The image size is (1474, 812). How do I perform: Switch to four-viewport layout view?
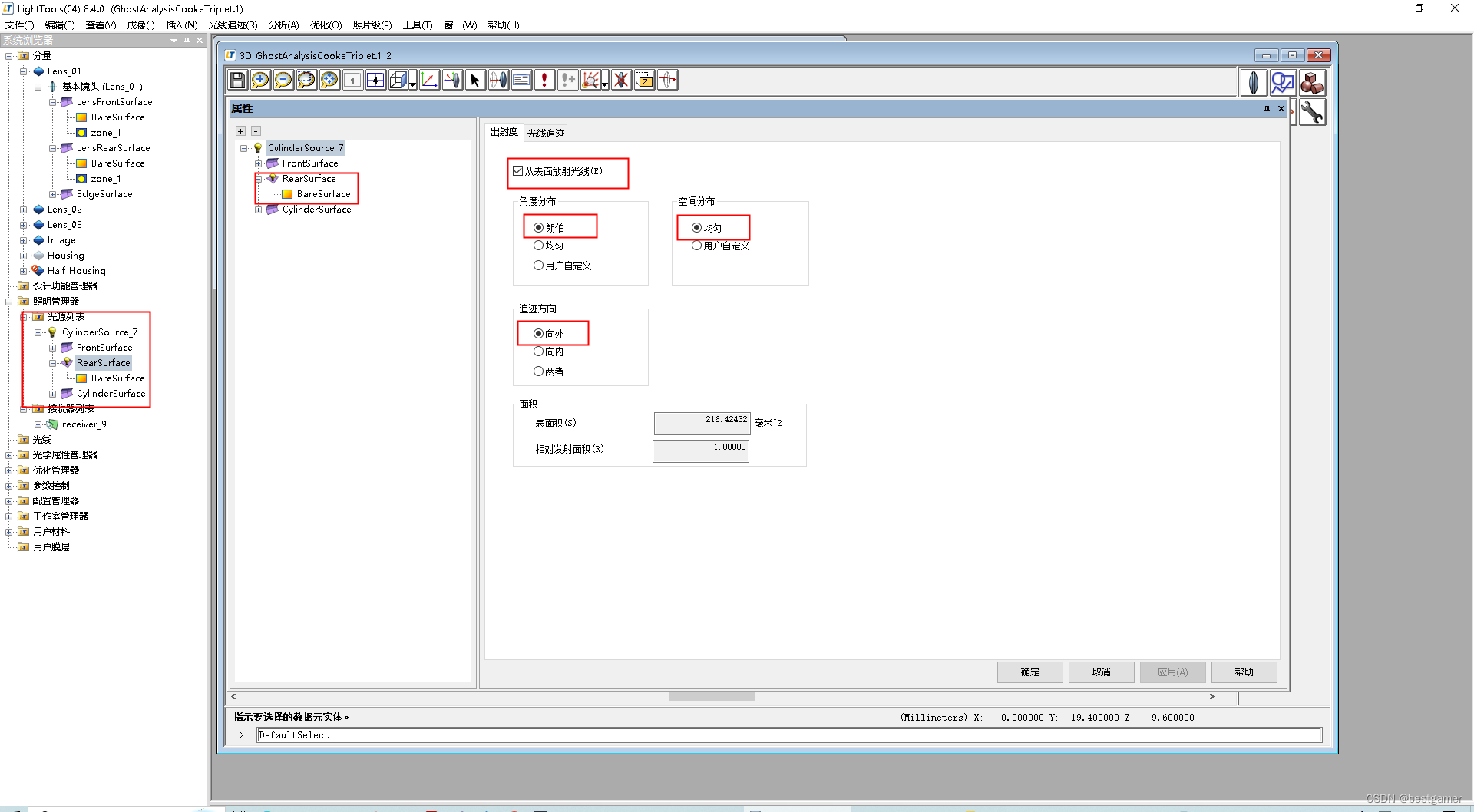coord(375,80)
